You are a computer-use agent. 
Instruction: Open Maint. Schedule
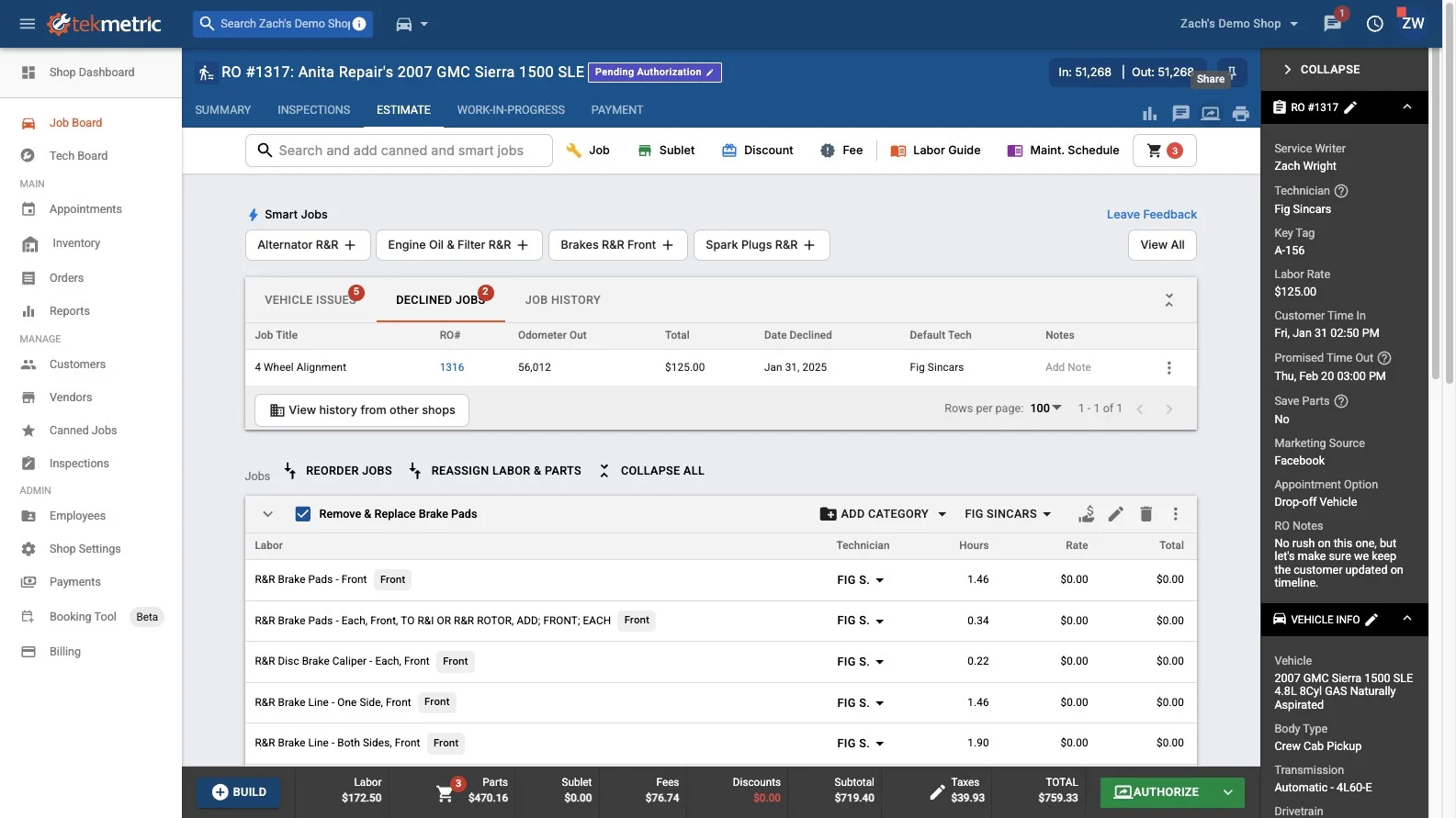point(1063,151)
